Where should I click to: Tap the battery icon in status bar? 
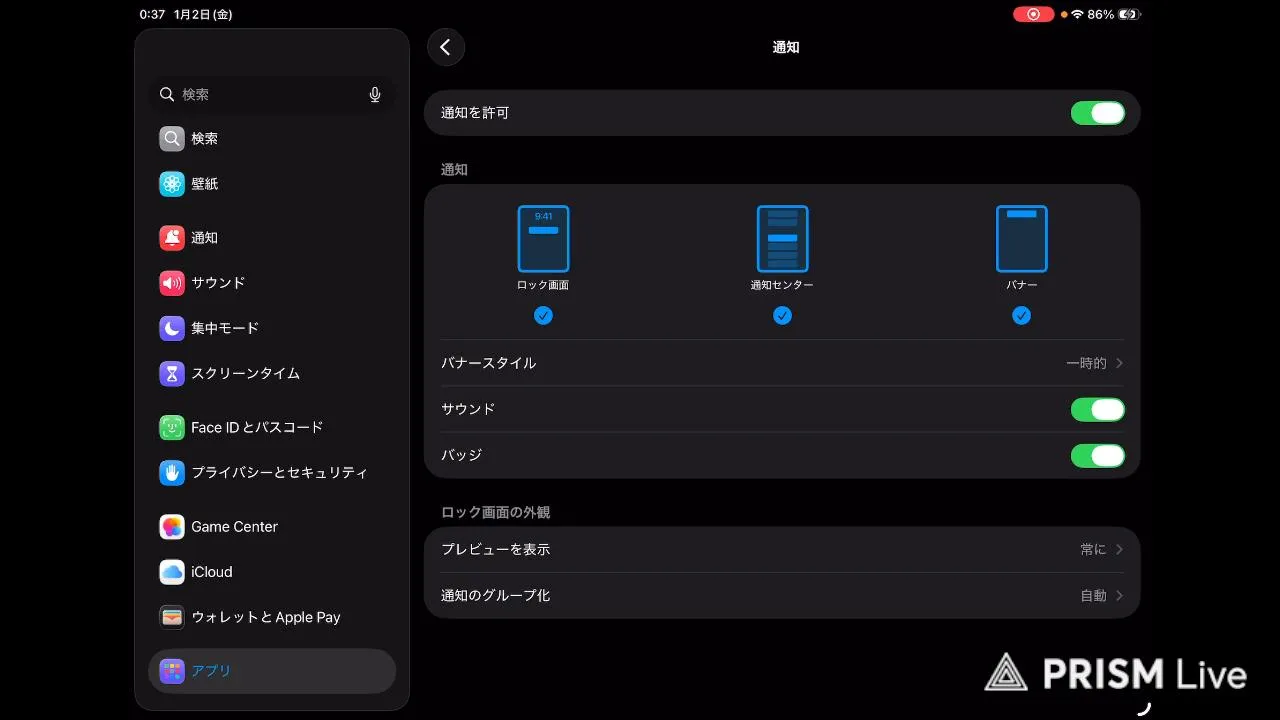point(1130,14)
